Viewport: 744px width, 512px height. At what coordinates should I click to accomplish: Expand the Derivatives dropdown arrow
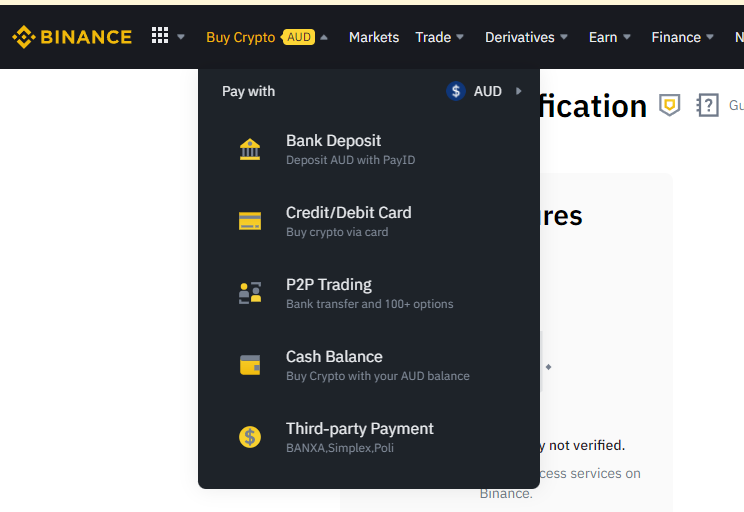(564, 37)
